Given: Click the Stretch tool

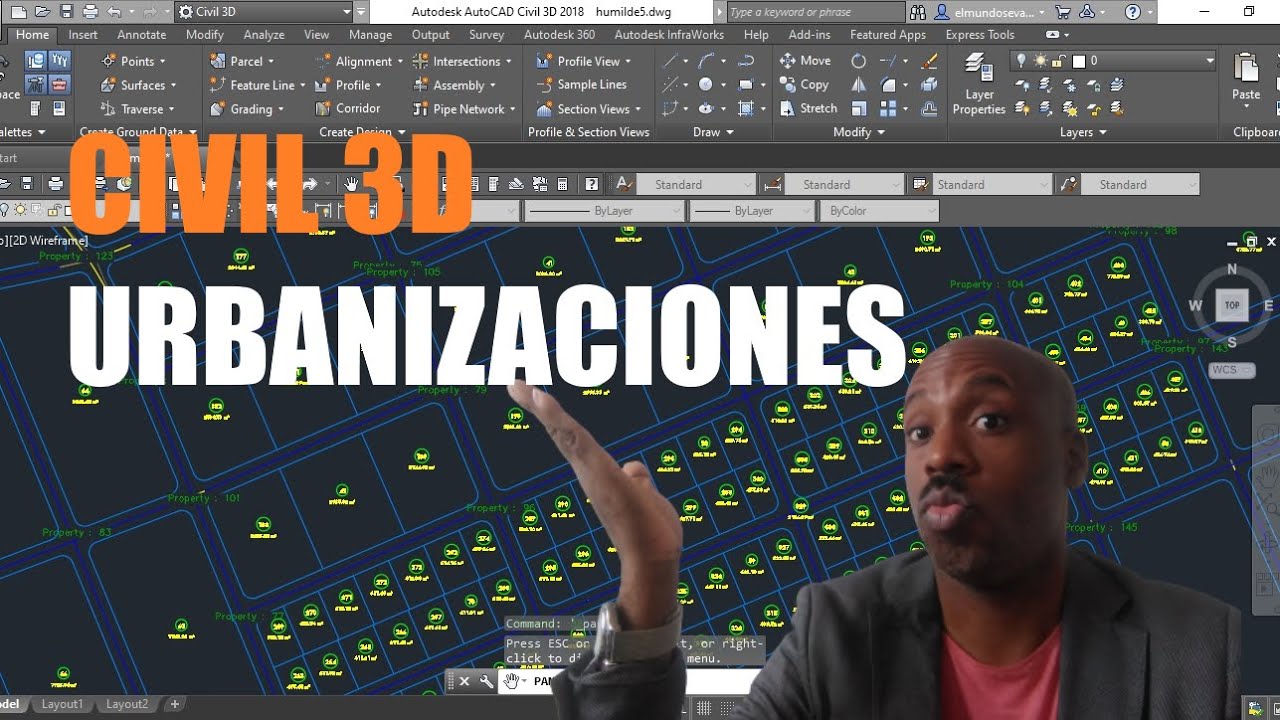Looking at the screenshot, I should point(808,109).
